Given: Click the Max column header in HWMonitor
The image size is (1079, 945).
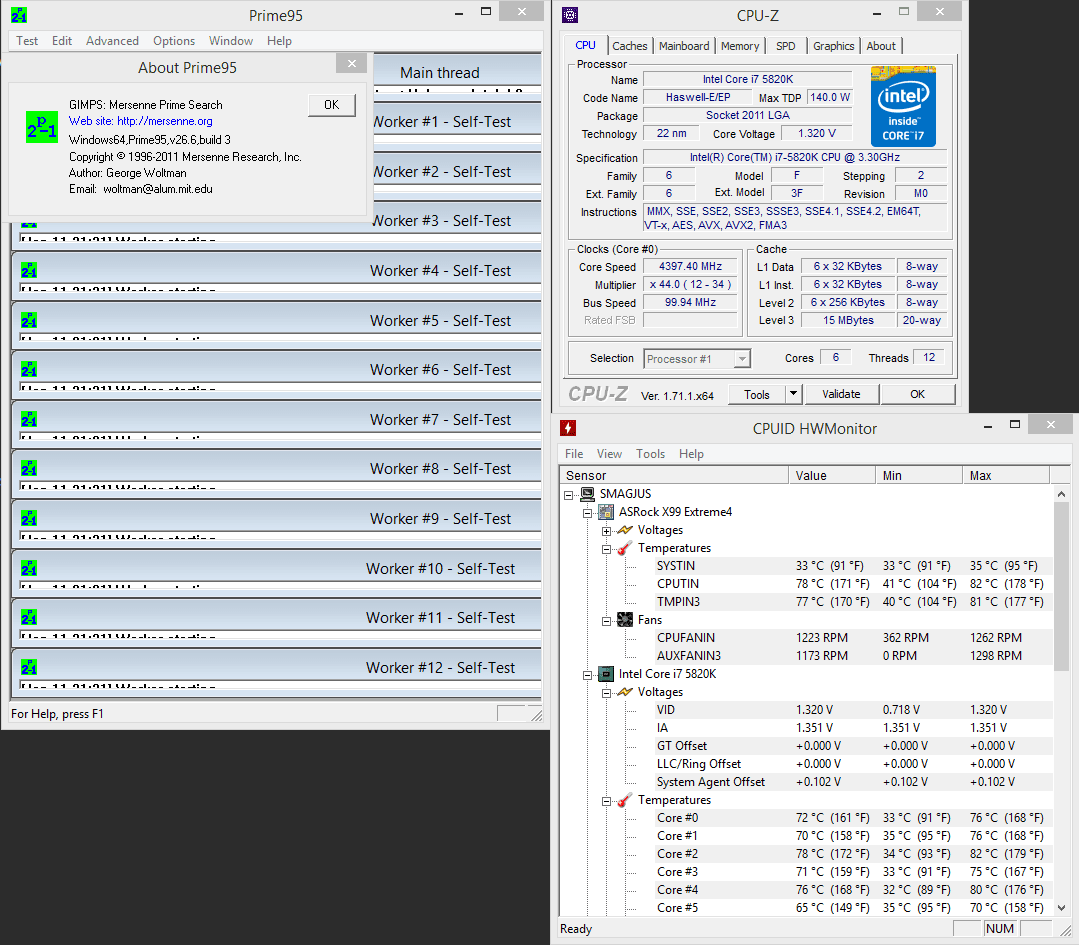Looking at the screenshot, I should 1005,475.
